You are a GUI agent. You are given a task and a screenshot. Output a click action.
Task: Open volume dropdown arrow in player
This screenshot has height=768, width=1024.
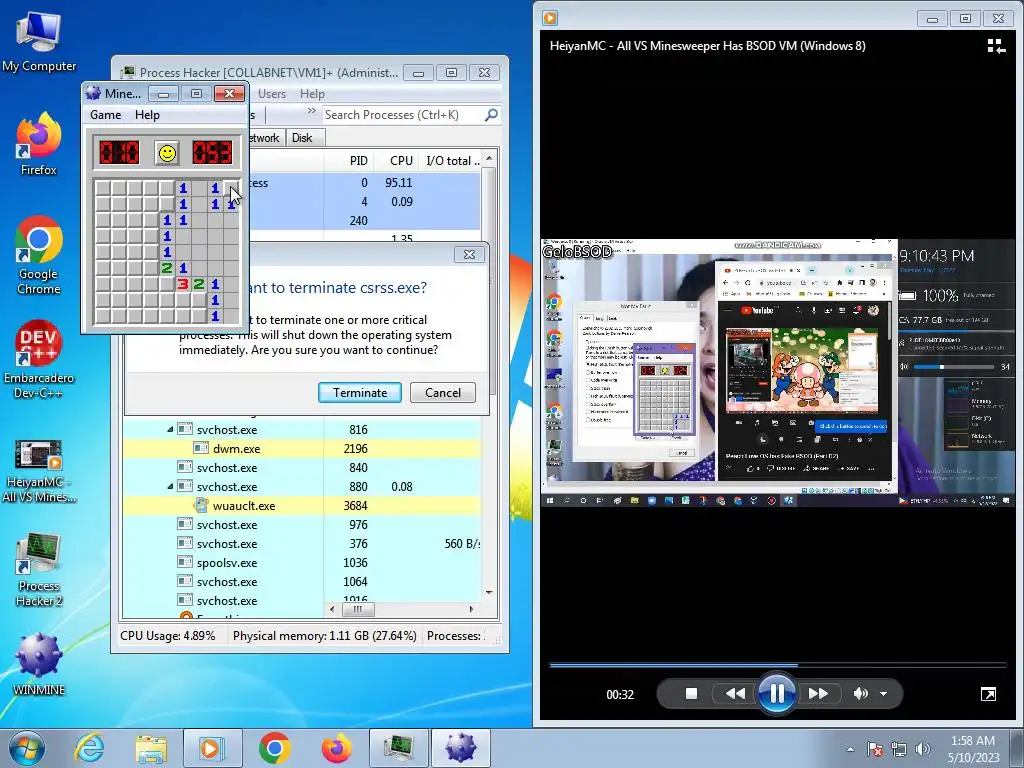click(x=884, y=694)
